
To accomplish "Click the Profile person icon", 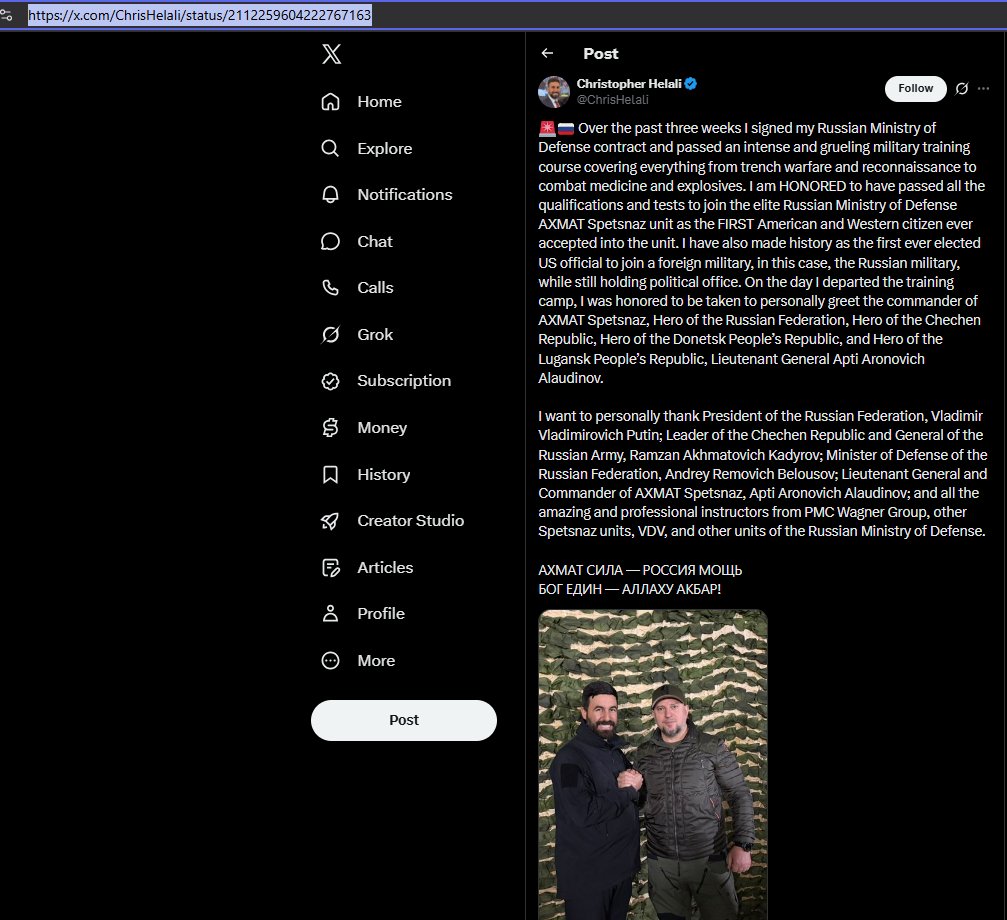I will pos(330,614).
